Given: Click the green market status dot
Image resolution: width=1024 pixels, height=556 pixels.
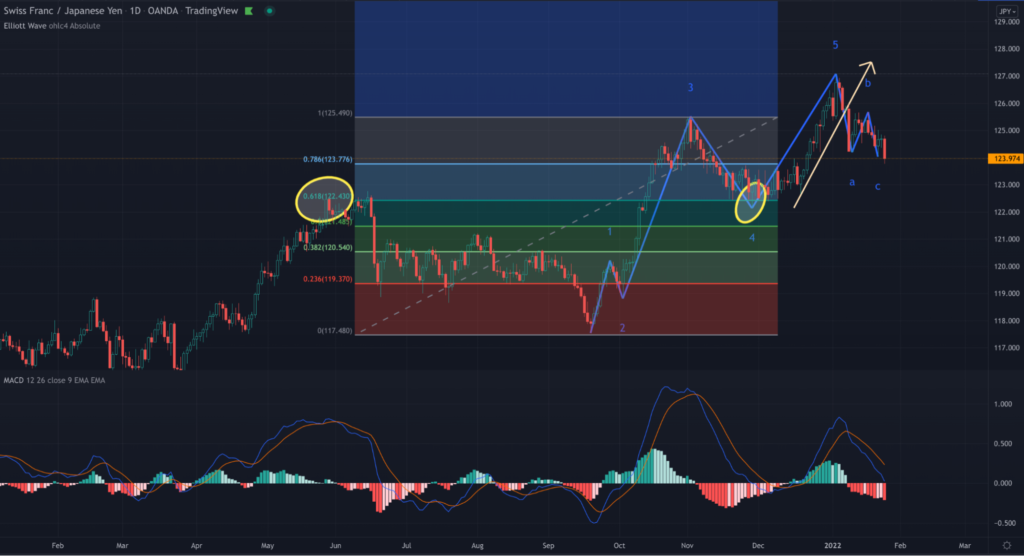Looking at the screenshot, I should tap(269, 11).
